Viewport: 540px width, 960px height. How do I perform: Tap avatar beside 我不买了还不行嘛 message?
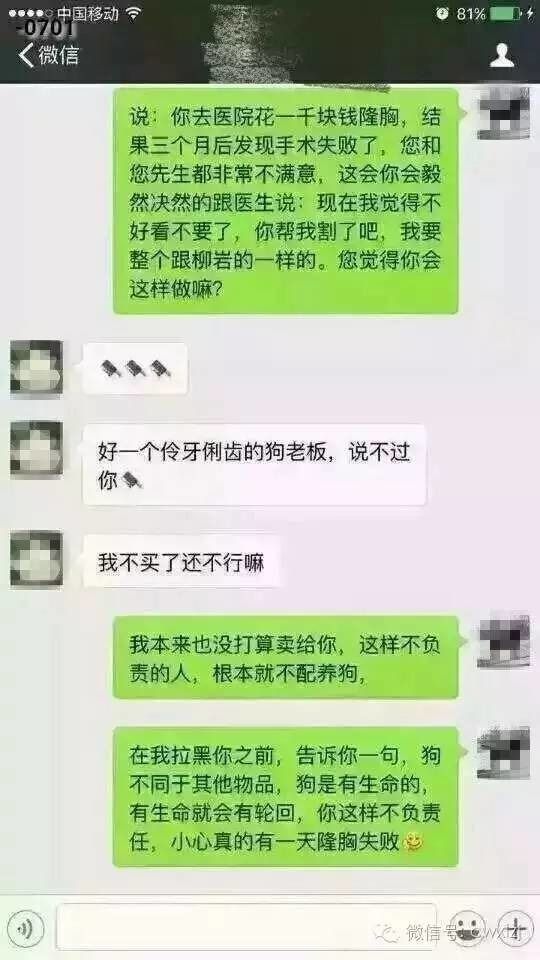pyautogui.click(x=36, y=560)
